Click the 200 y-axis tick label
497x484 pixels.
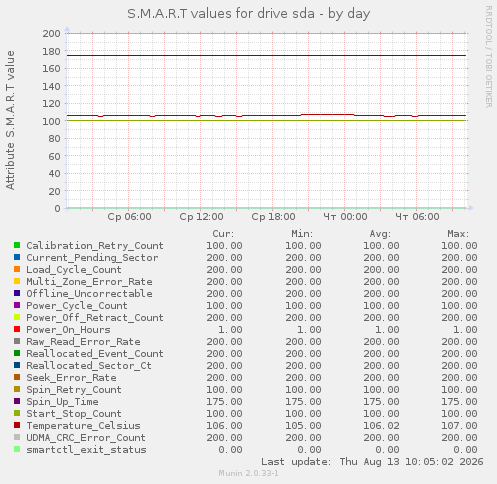pyautogui.click(x=51, y=33)
